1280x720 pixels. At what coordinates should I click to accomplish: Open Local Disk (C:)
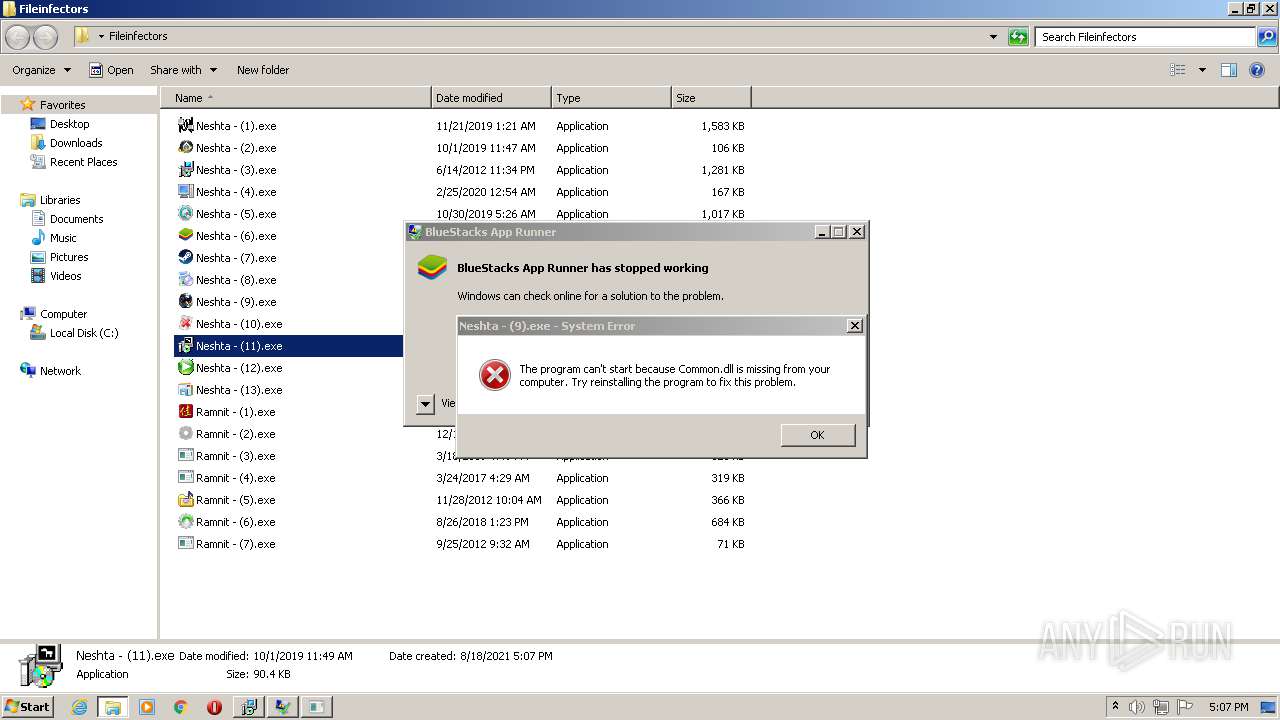coord(84,333)
